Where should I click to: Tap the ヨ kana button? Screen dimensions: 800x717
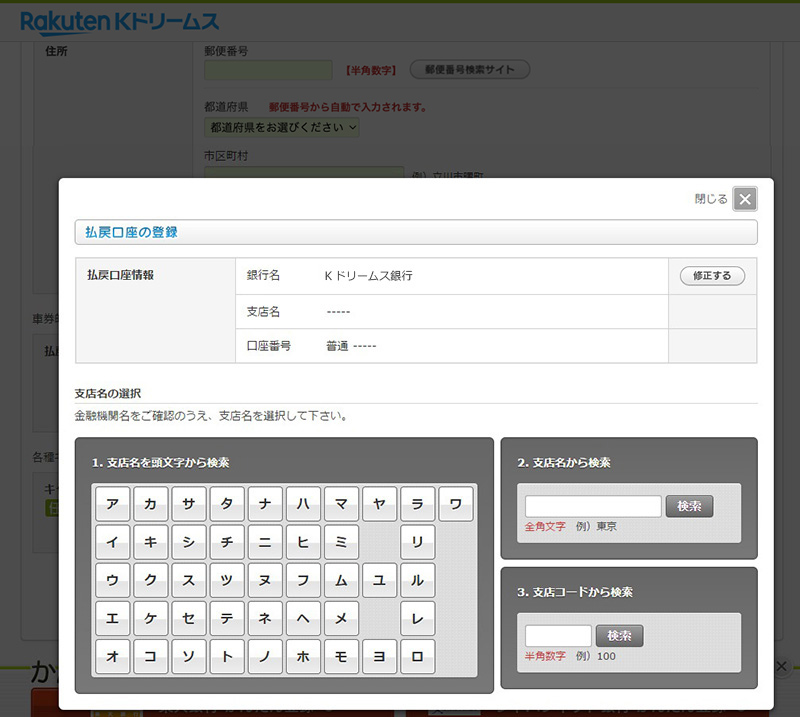[379, 656]
